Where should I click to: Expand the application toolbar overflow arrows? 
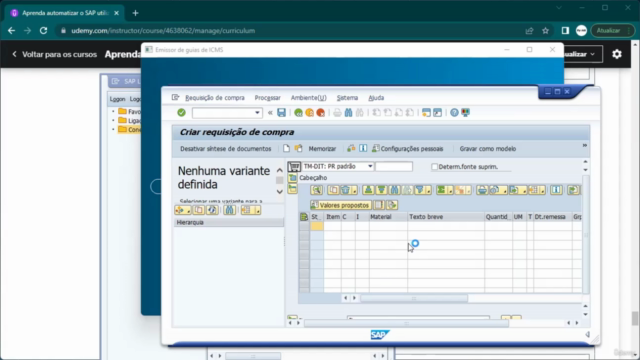point(584,145)
